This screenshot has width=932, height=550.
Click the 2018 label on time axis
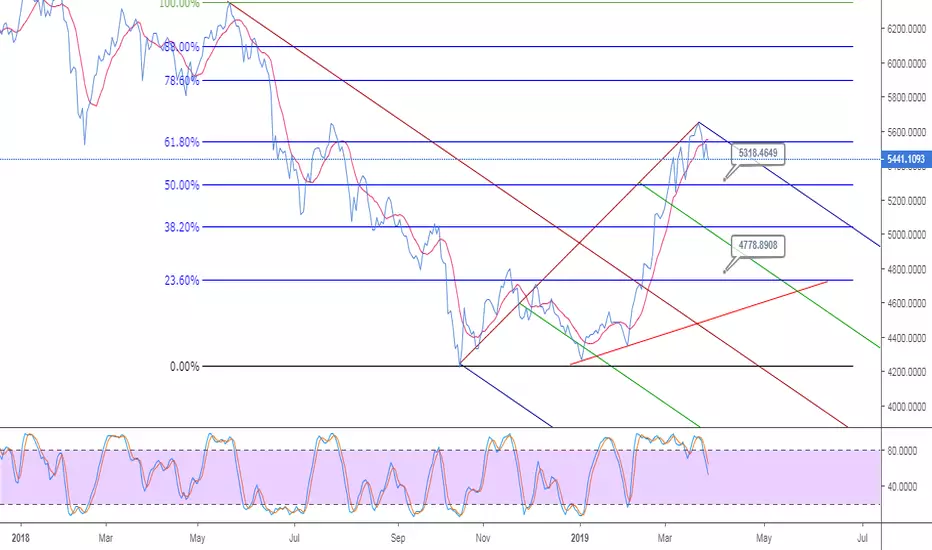click(x=20, y=538)
